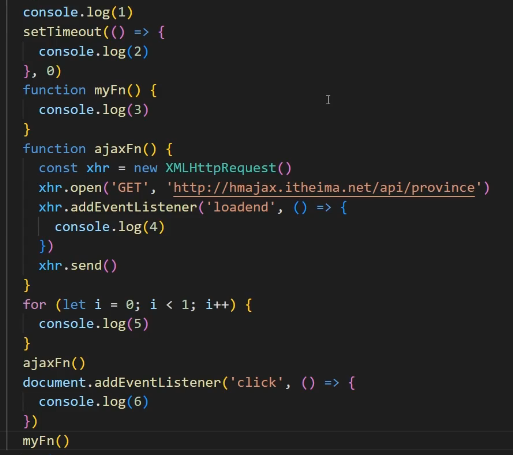Select the 'console.log(5)' statement
The height and width of the screenshot is (455, 513).
tap(94, 324)
